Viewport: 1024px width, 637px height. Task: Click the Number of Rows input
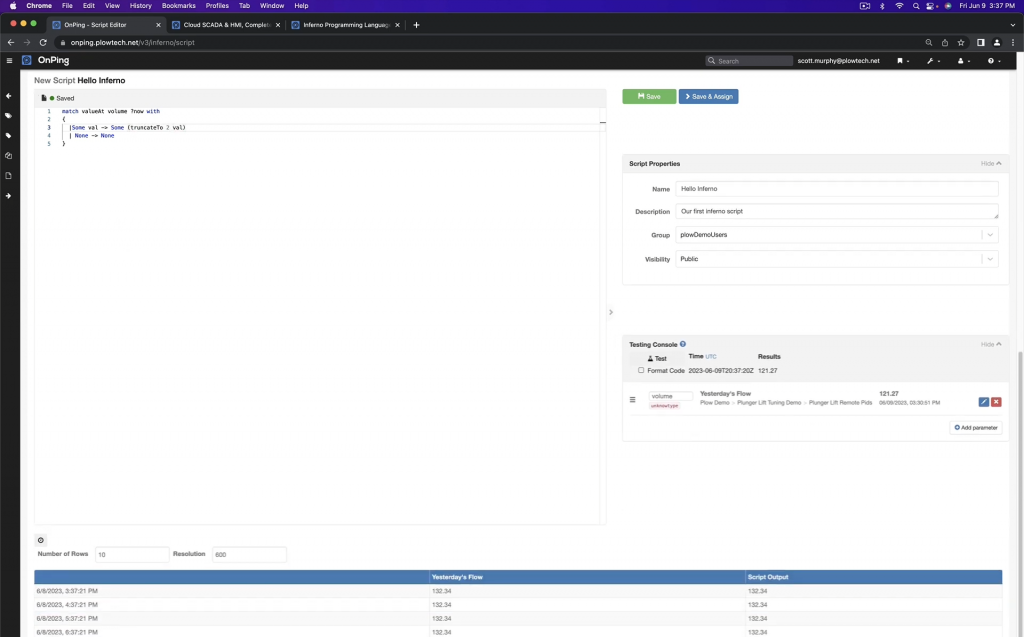(x=132, y=555)
